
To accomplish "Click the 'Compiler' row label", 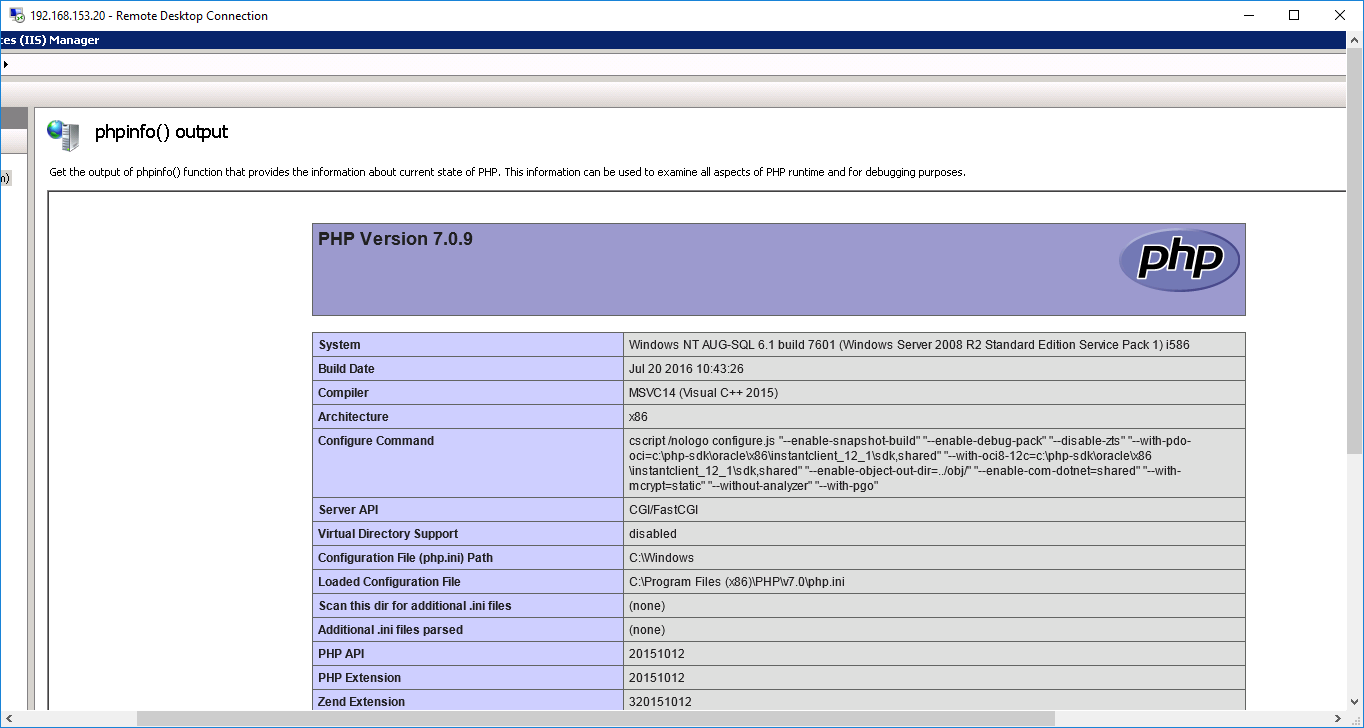I will point(343,393).
